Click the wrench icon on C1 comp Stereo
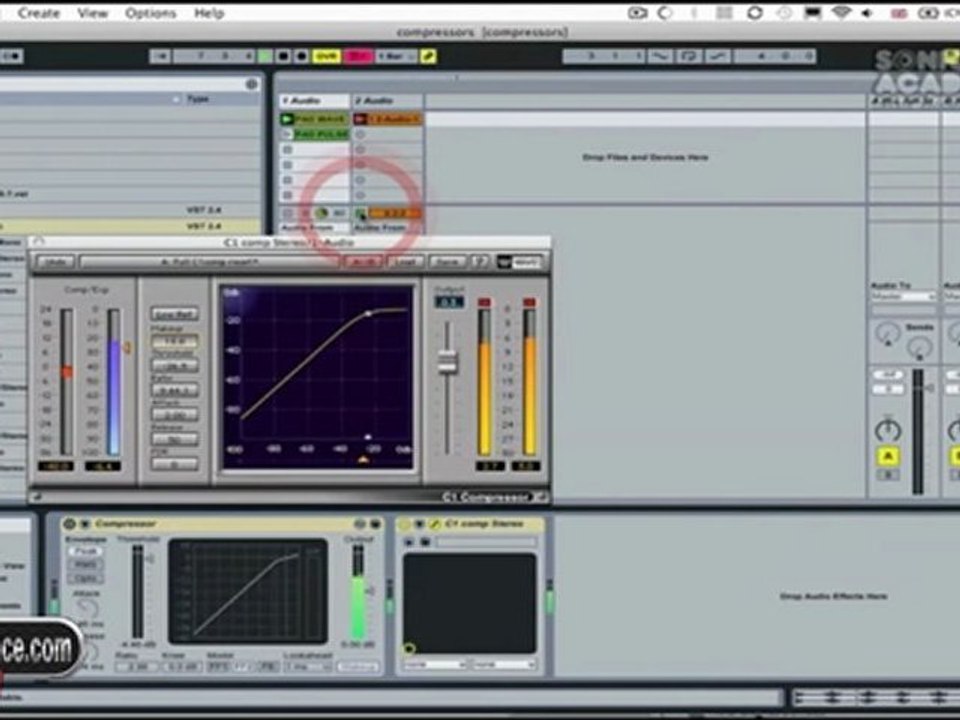This screenshot has height=720, width=960. click(x=435, y=524)
